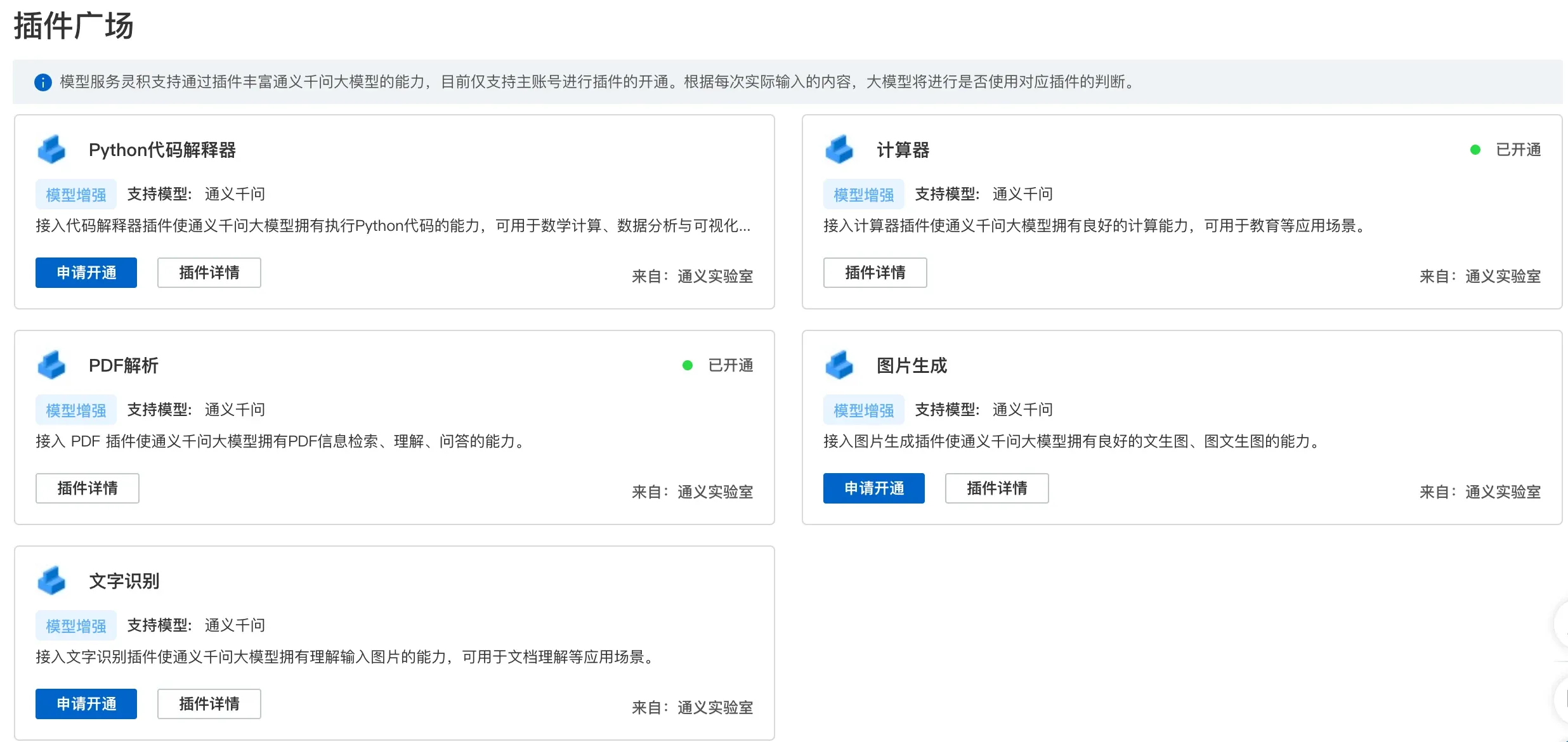Click the info icon in the notice banner
This screenshot has width=1568, height=742.
(x=42, y=82)
